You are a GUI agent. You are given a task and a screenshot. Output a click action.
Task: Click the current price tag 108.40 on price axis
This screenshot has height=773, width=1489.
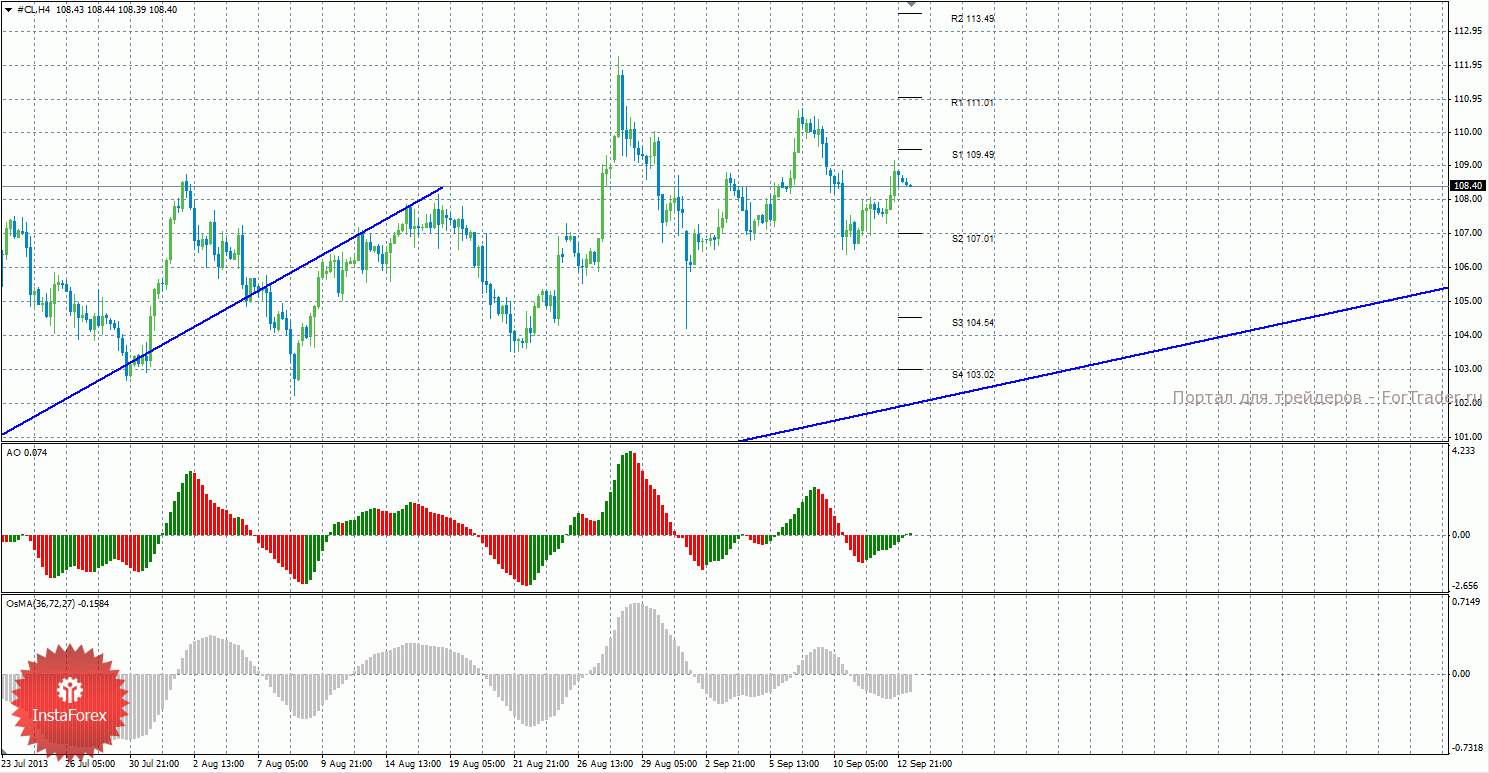click(x=1468, y=186)
